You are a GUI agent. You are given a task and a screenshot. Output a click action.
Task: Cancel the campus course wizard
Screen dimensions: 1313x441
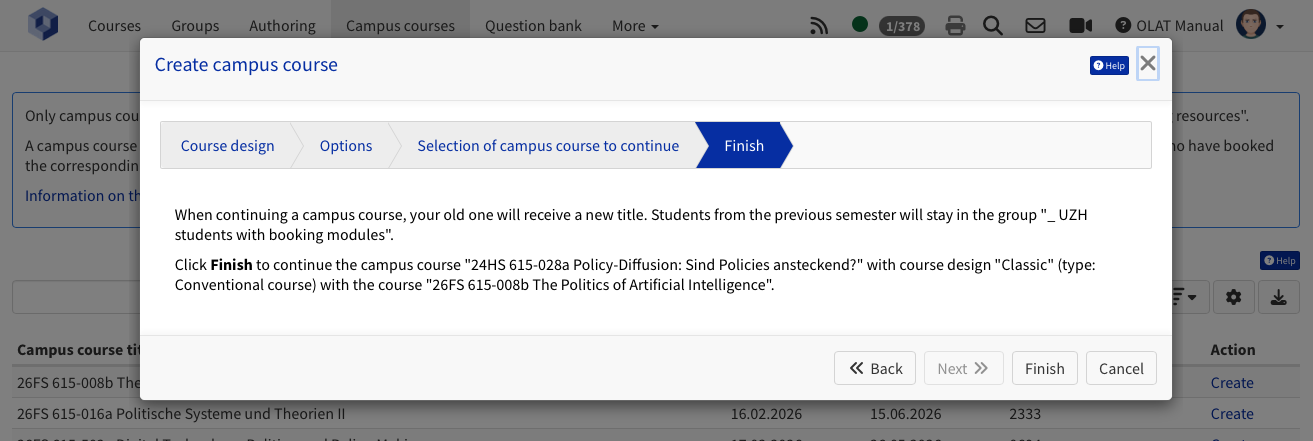click(x=1121, y=368)
